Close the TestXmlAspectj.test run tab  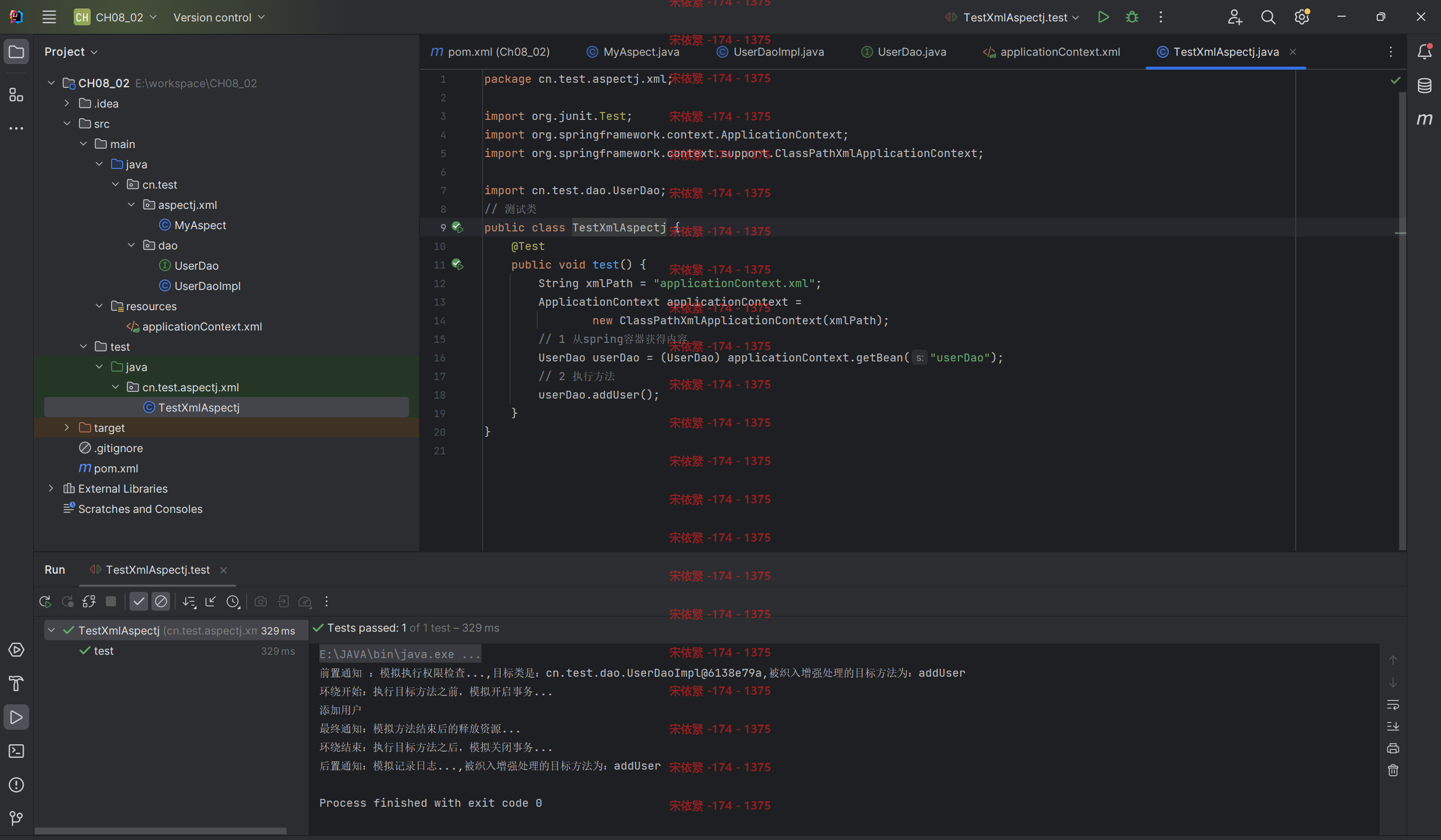(x=224, y=570)
